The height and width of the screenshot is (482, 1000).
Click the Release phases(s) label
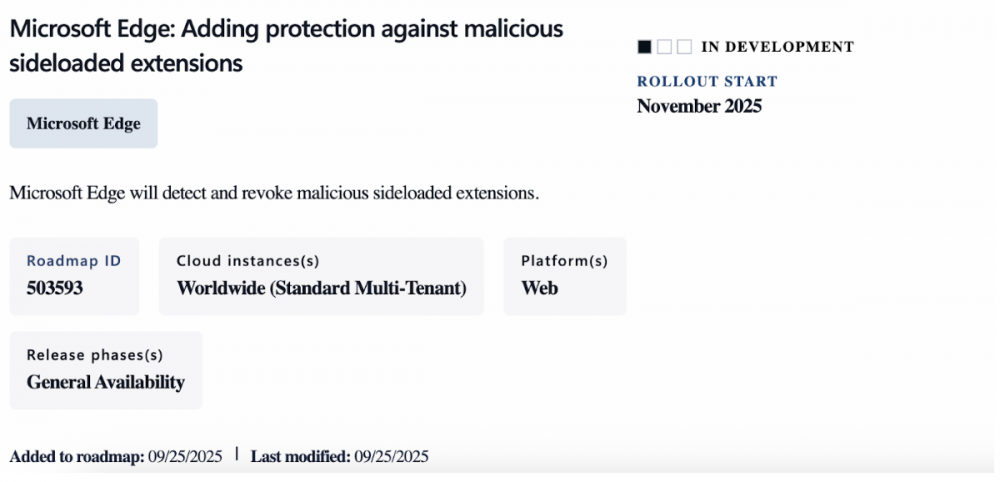pos(94,355)
